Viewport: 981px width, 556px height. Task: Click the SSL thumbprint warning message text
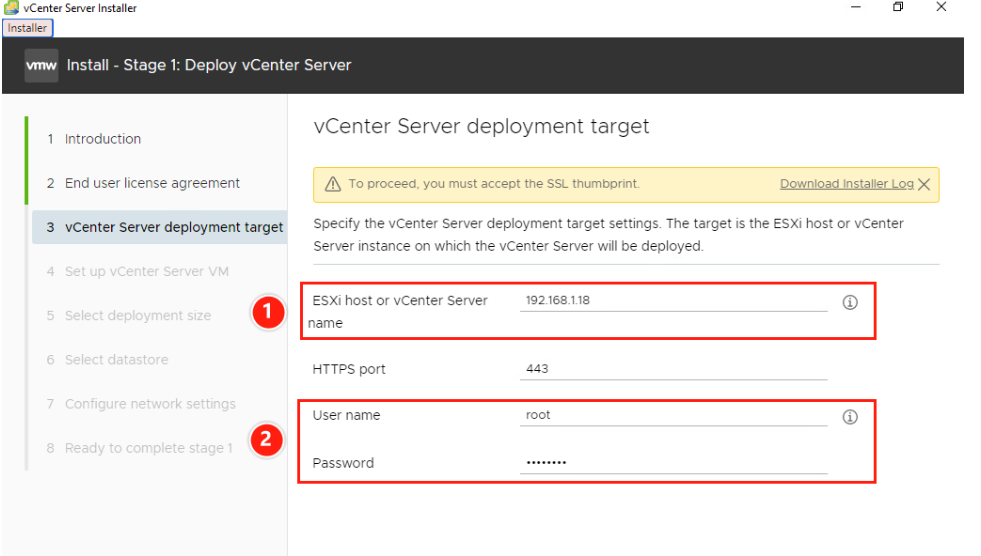point(494,184)
